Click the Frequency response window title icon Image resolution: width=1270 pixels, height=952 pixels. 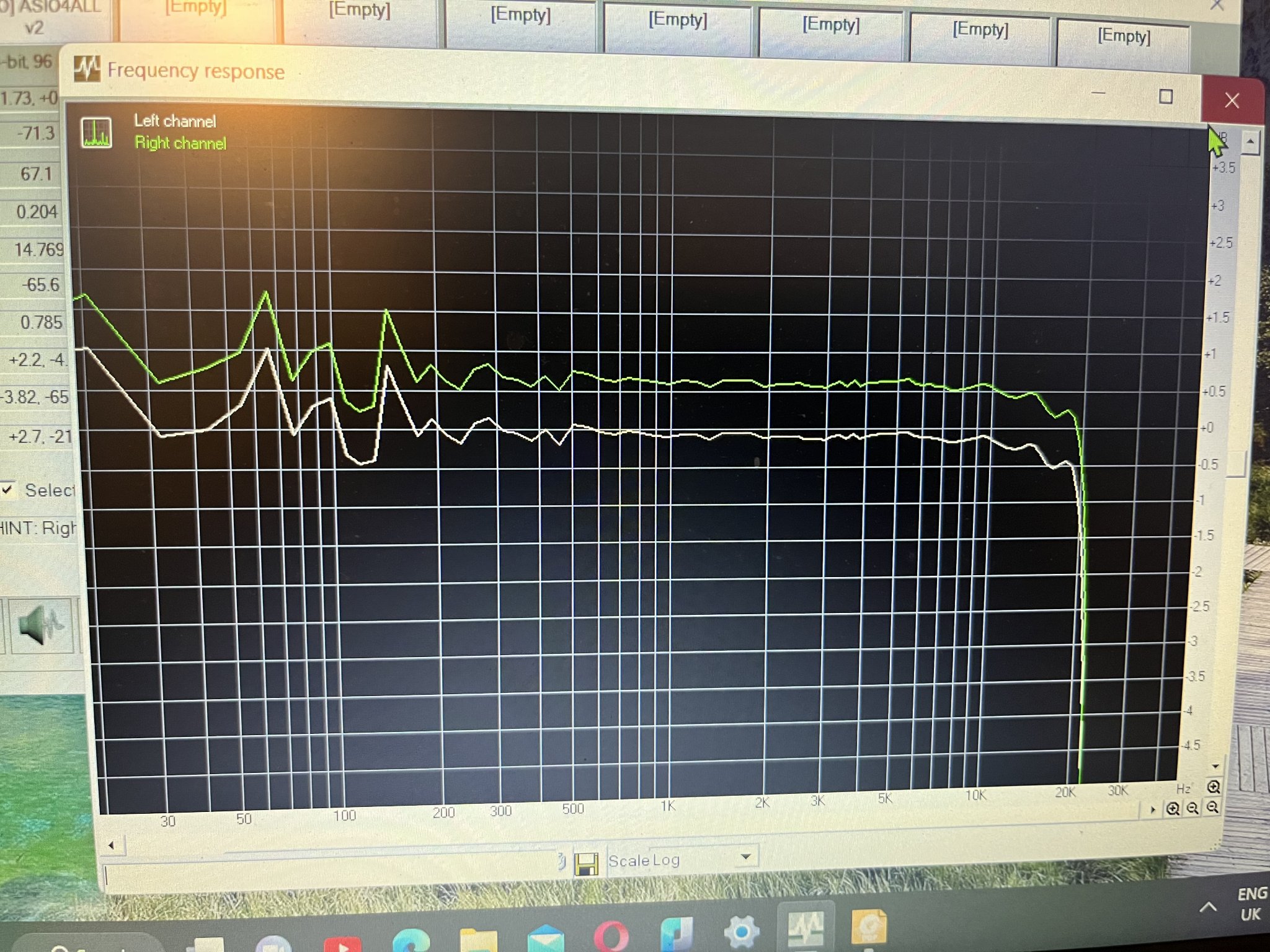pyautogui.click(x=87, y=69)
